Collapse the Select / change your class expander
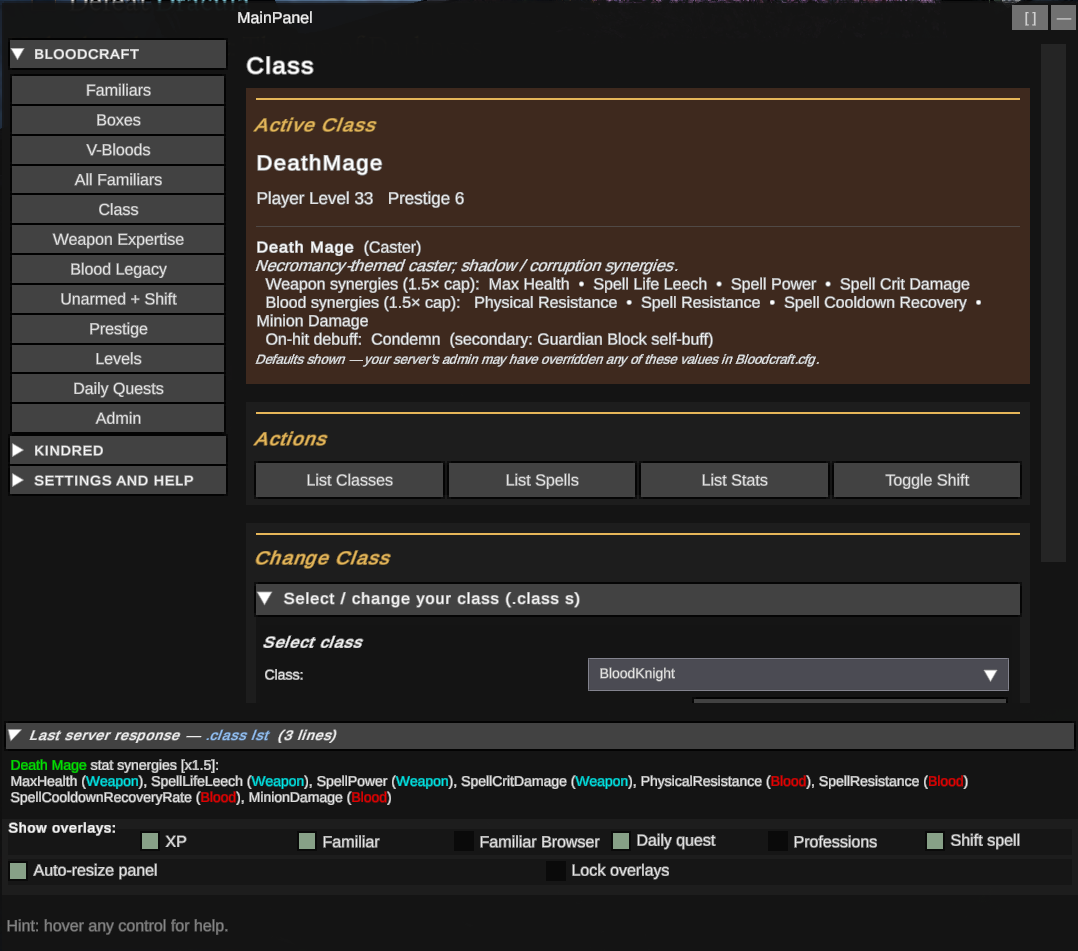This screenshot has width=1078, height=951. pyautogui.click(x=638, y=599)
